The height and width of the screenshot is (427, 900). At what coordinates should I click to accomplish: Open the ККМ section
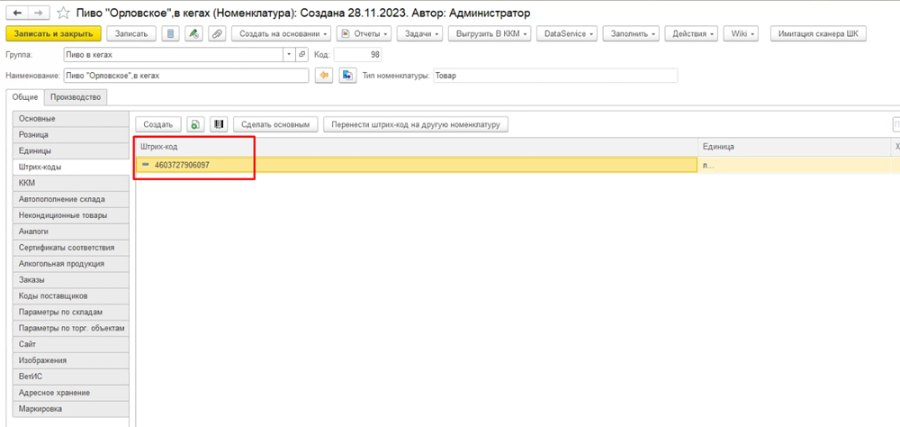(x=70, y=183)
